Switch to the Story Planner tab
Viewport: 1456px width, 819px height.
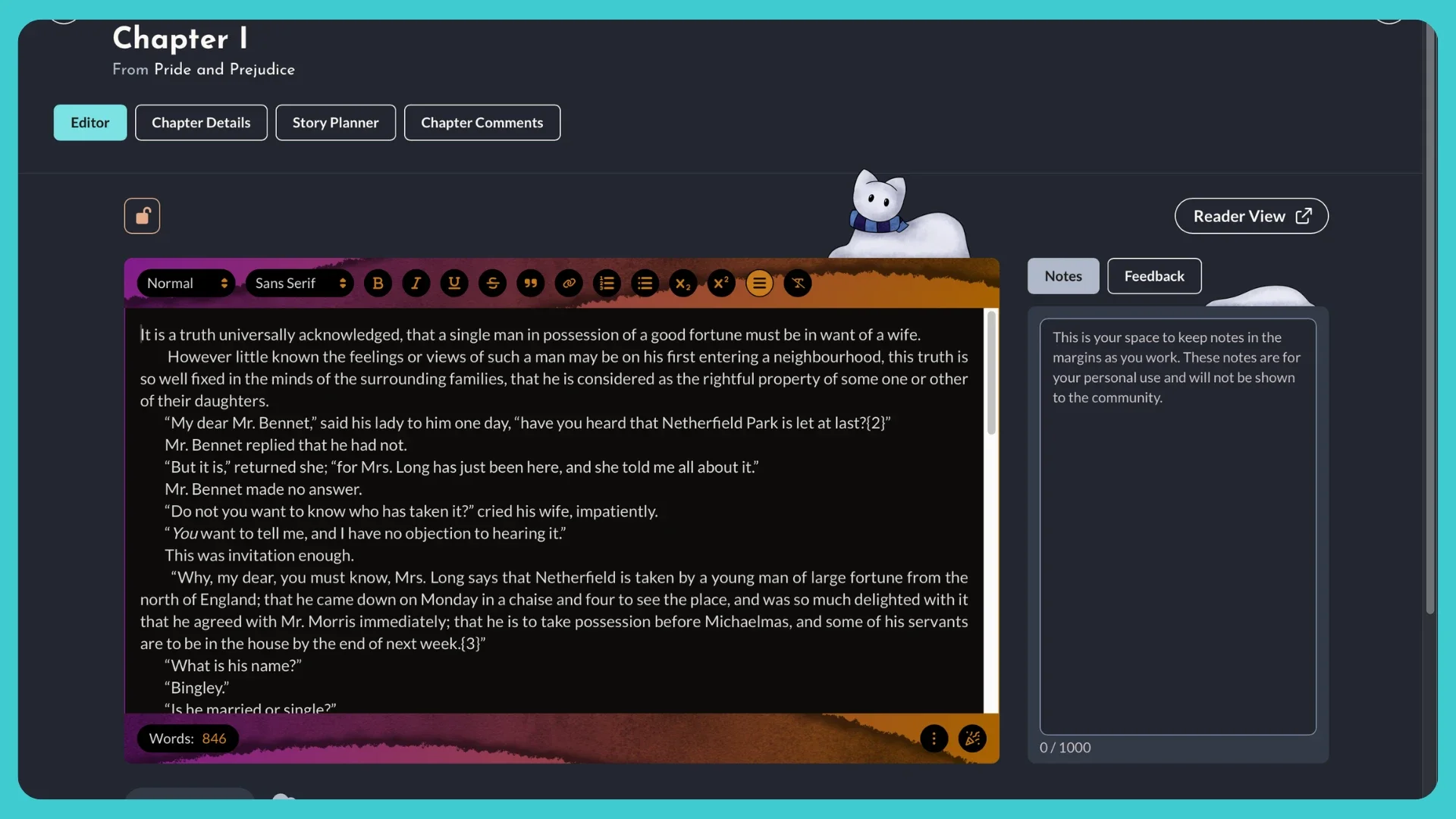pyautogui.click(x=335, y=123)
